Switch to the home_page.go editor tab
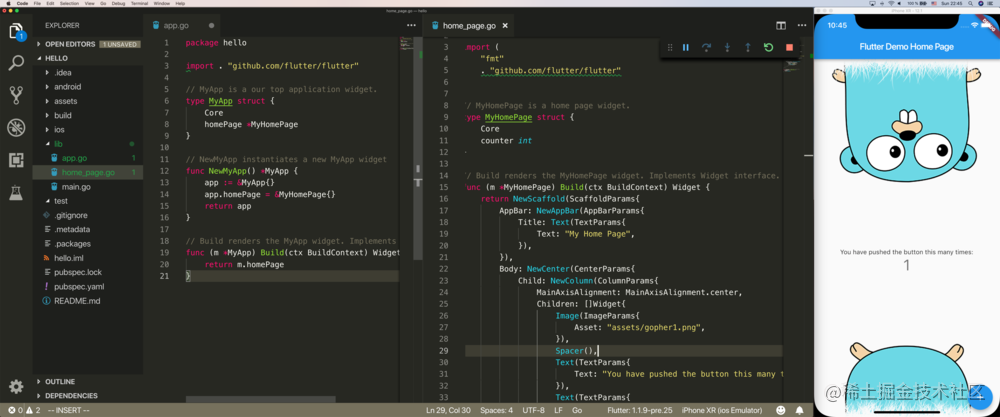Viewport: 1000px width, 417px height. (469, 26)
